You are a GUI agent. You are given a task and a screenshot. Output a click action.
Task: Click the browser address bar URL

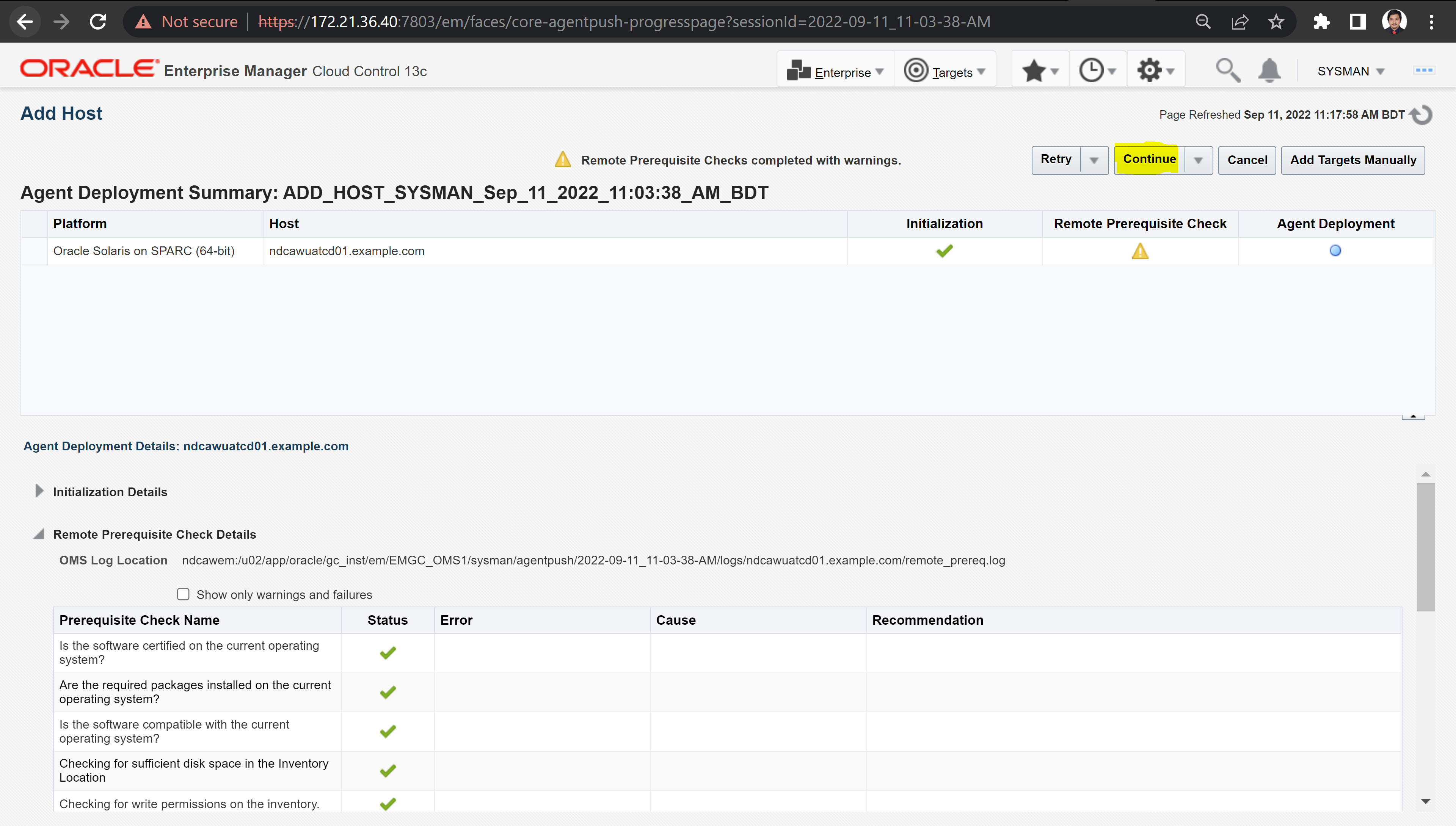(624, 22)
